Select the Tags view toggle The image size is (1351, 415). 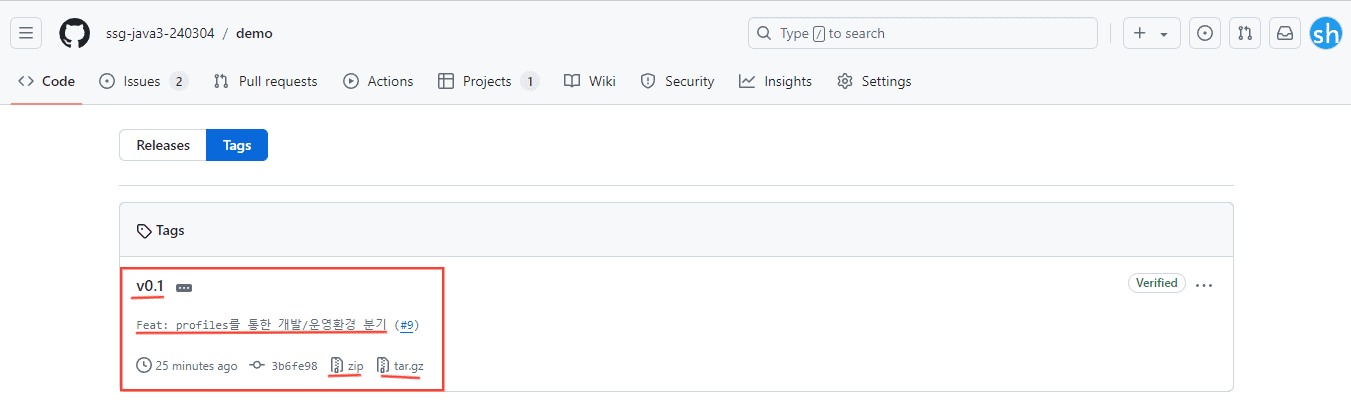coord(237,145)
